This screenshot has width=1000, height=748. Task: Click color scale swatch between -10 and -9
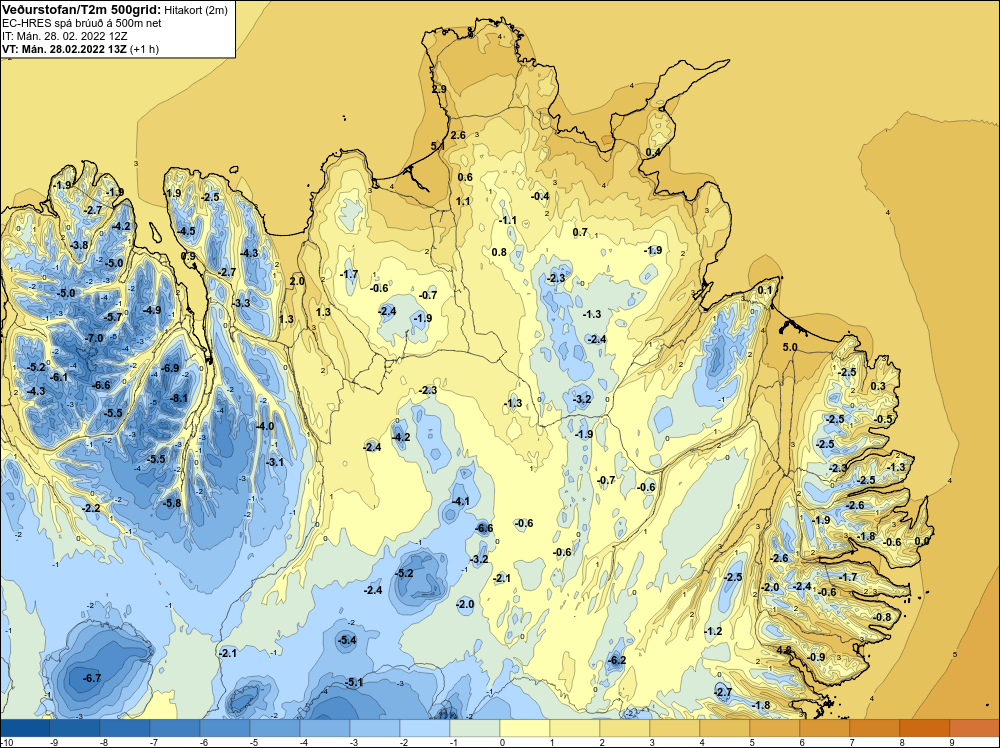point(25,728)
